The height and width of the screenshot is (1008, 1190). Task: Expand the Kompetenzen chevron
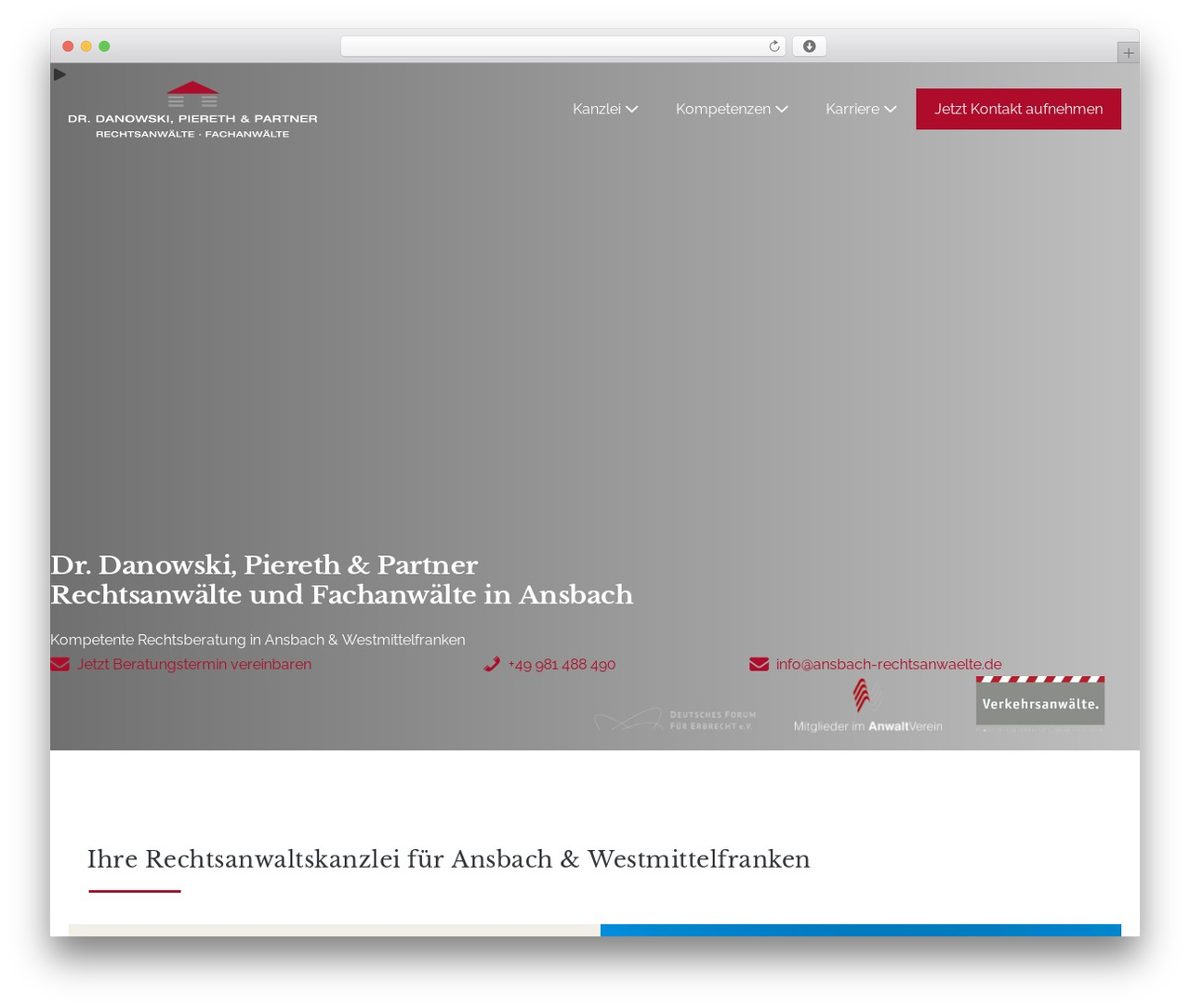coord(782,109)
